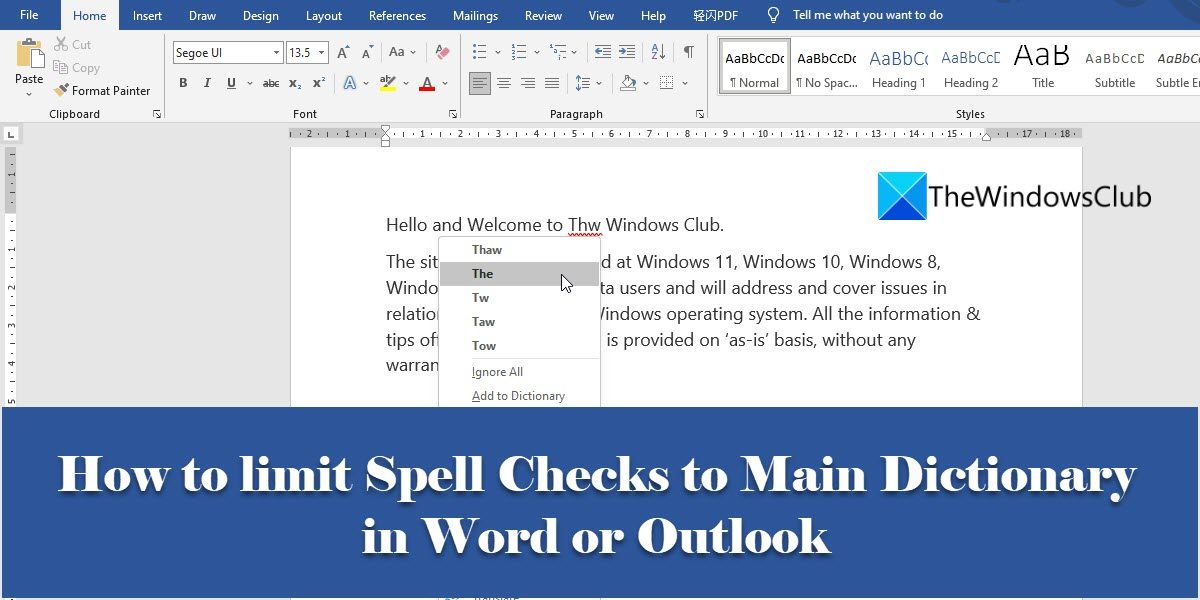Clear all formatting
The width and height of the screenshot is (1200, 600).
[x=443, y=53]
